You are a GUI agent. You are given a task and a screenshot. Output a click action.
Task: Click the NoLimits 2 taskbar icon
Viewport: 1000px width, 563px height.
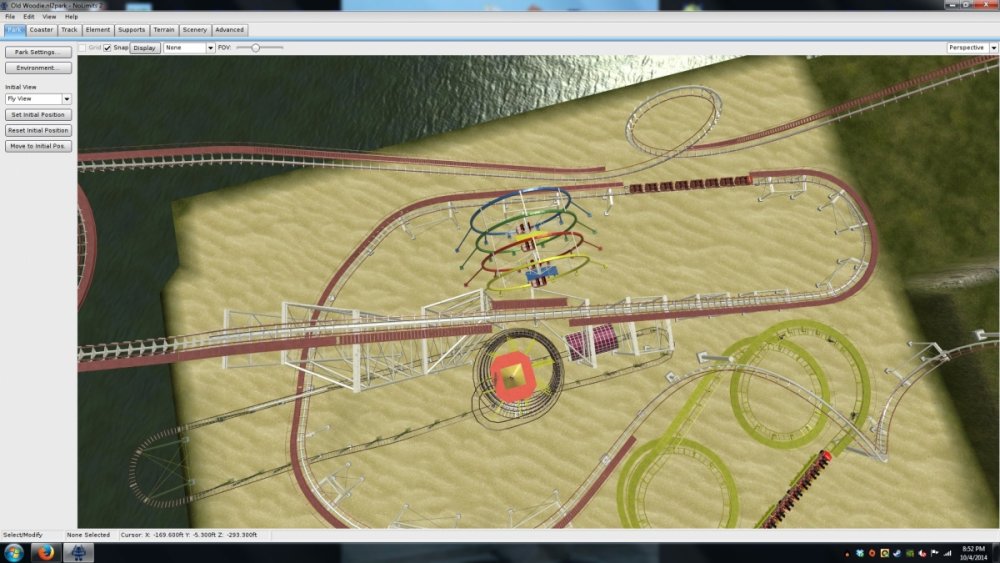tap(78, 552)
